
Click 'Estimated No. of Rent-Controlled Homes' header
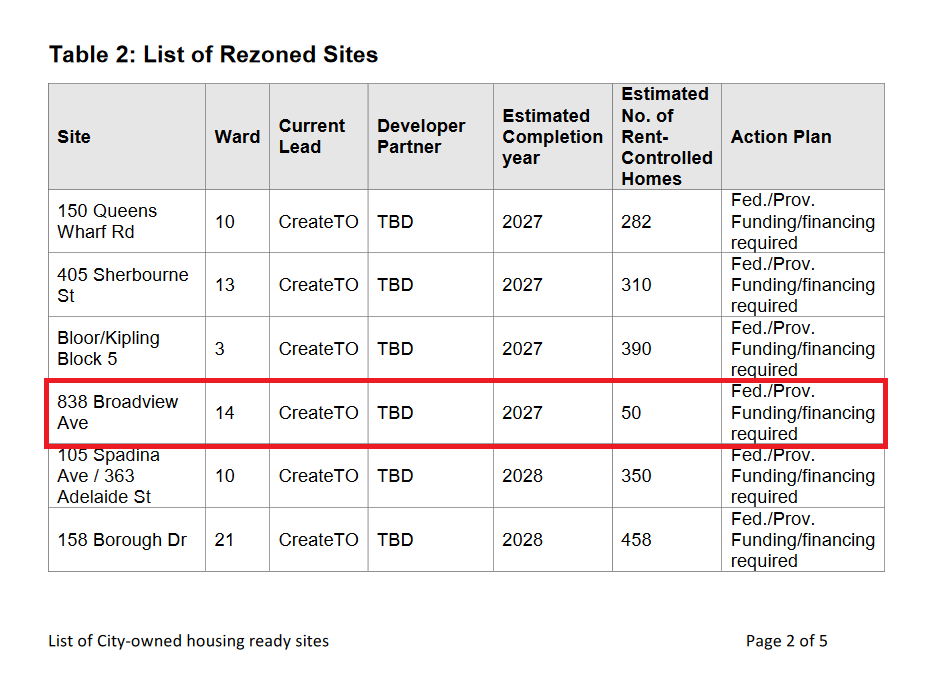tap(666, 137)
